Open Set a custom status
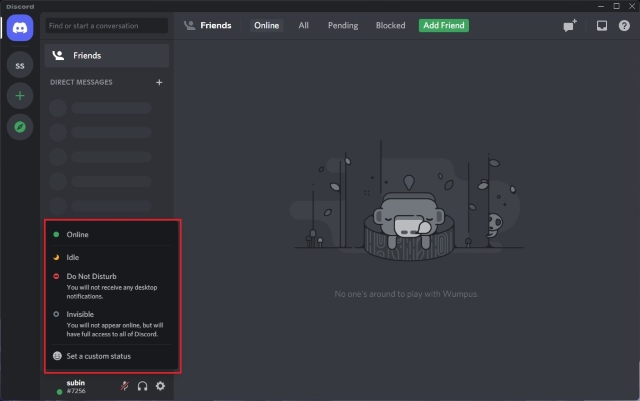 pos(97,356)
